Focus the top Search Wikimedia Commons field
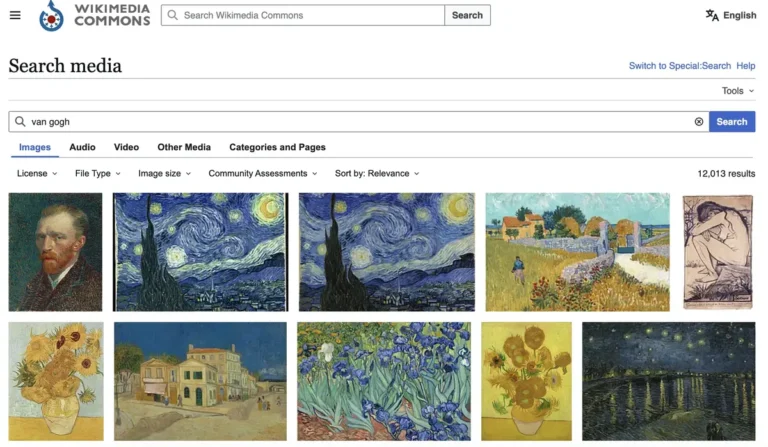 [303, 15]
